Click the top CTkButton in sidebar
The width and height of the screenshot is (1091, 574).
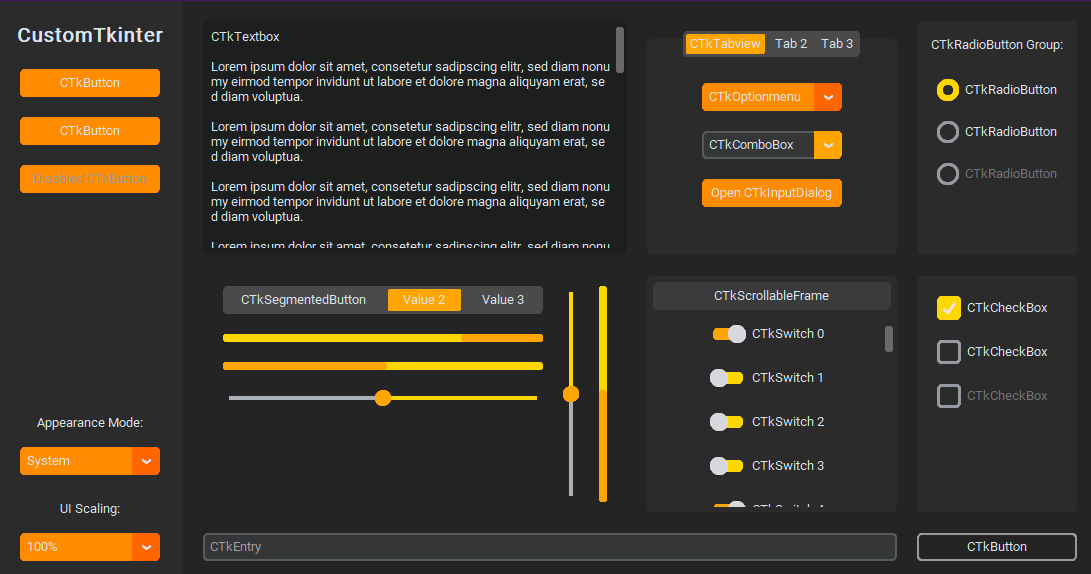pos(90,83)
